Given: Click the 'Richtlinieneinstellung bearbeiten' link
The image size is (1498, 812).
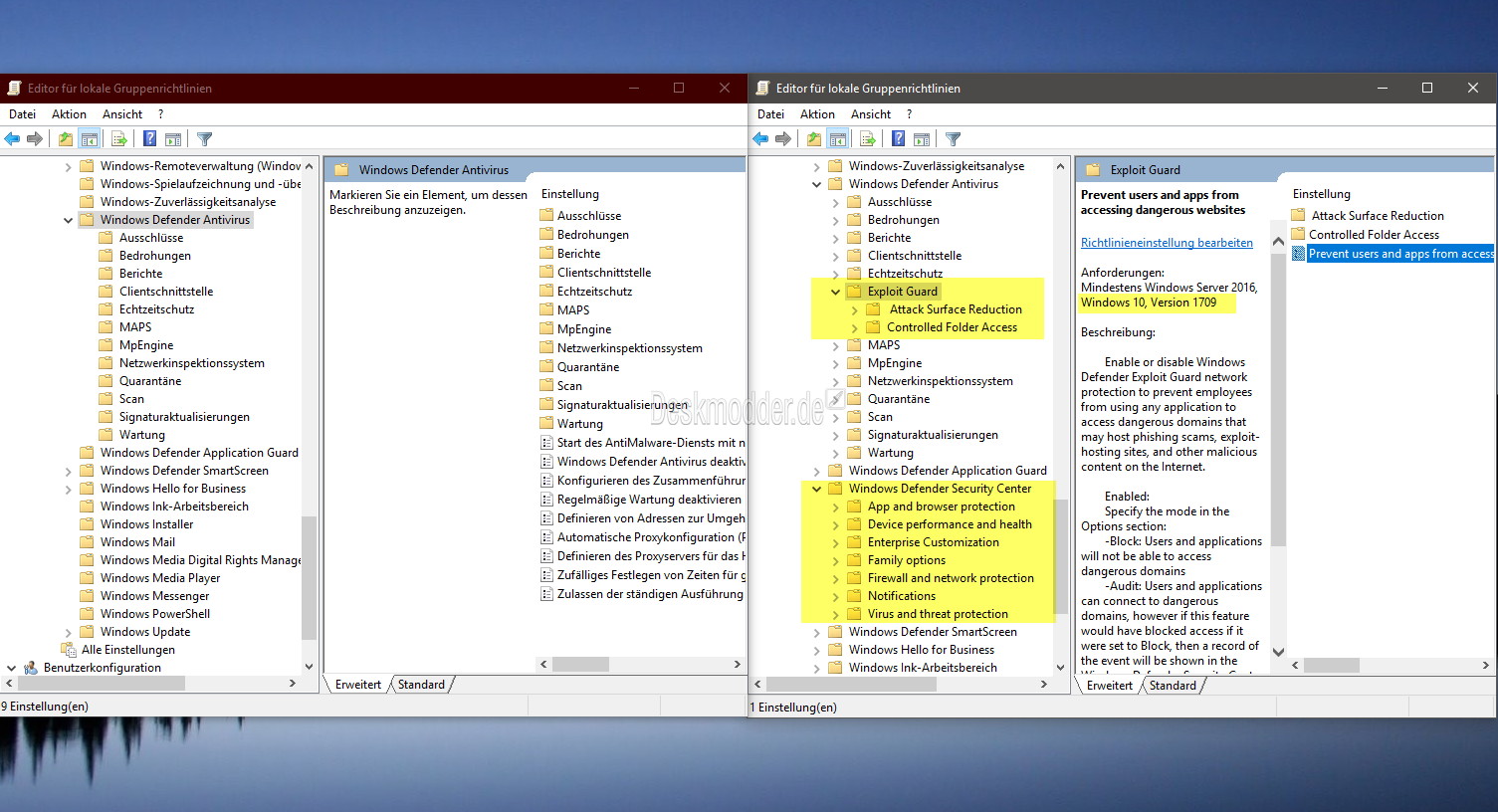Looking at the screenshot, I should (x=1167, y=243).
